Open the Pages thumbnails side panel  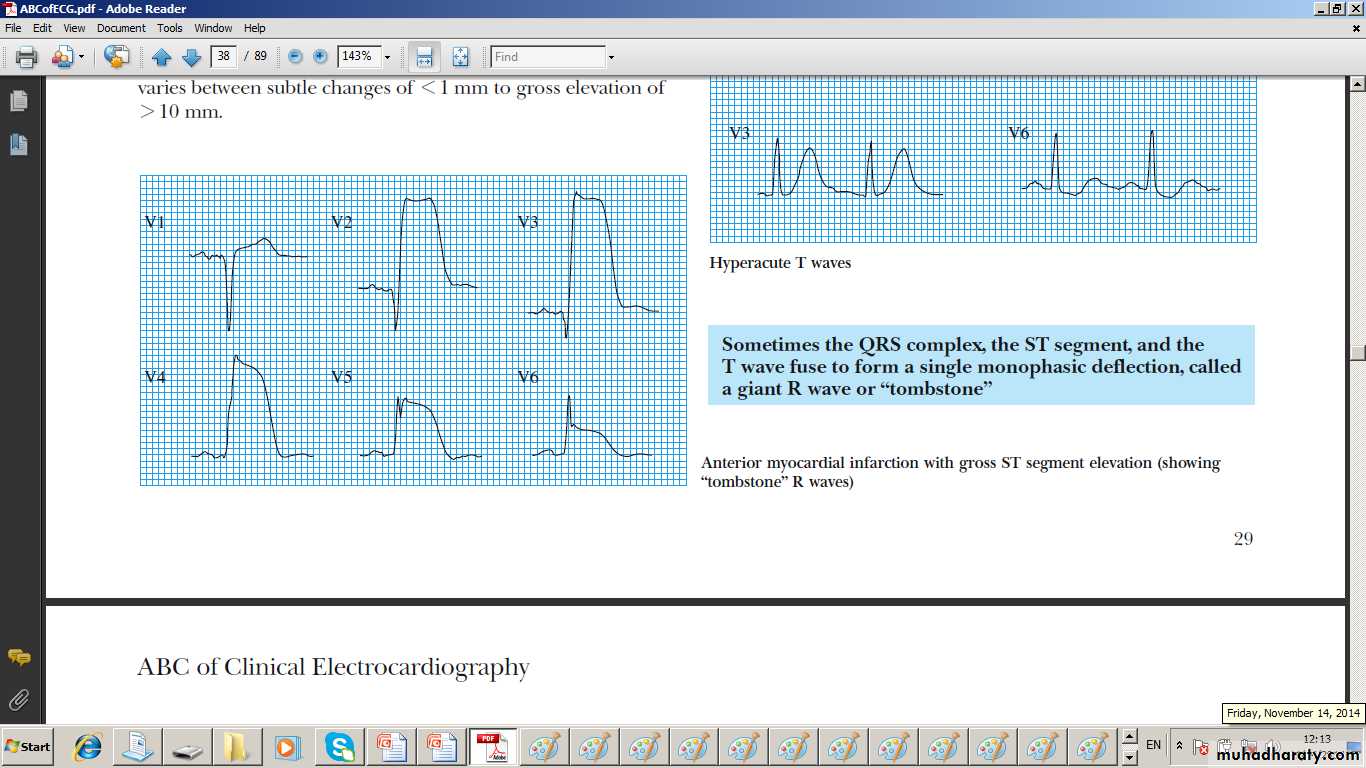pyautogui.click(x=18, y=101)
